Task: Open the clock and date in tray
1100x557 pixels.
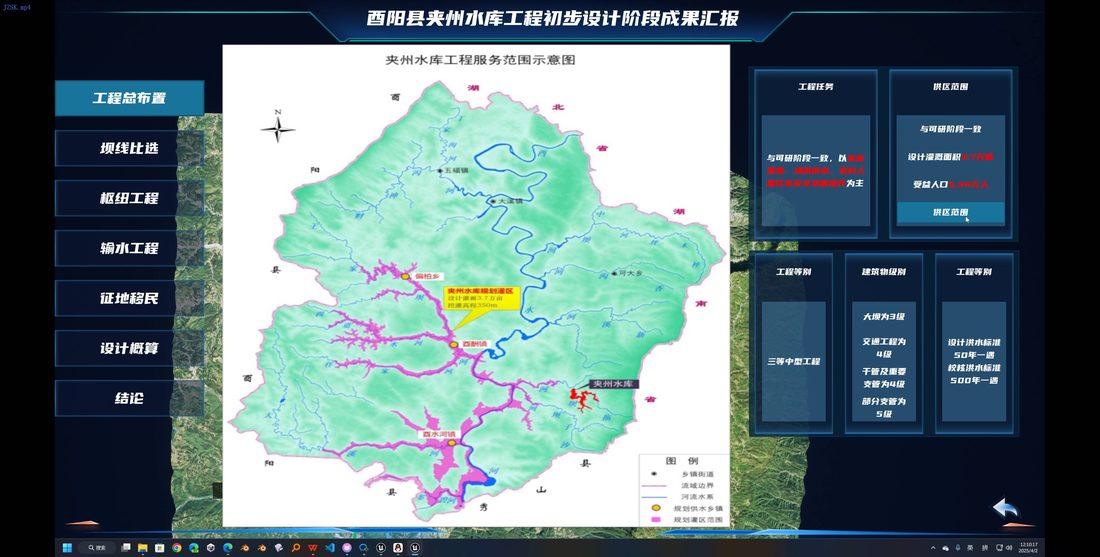Action: 1028,548
